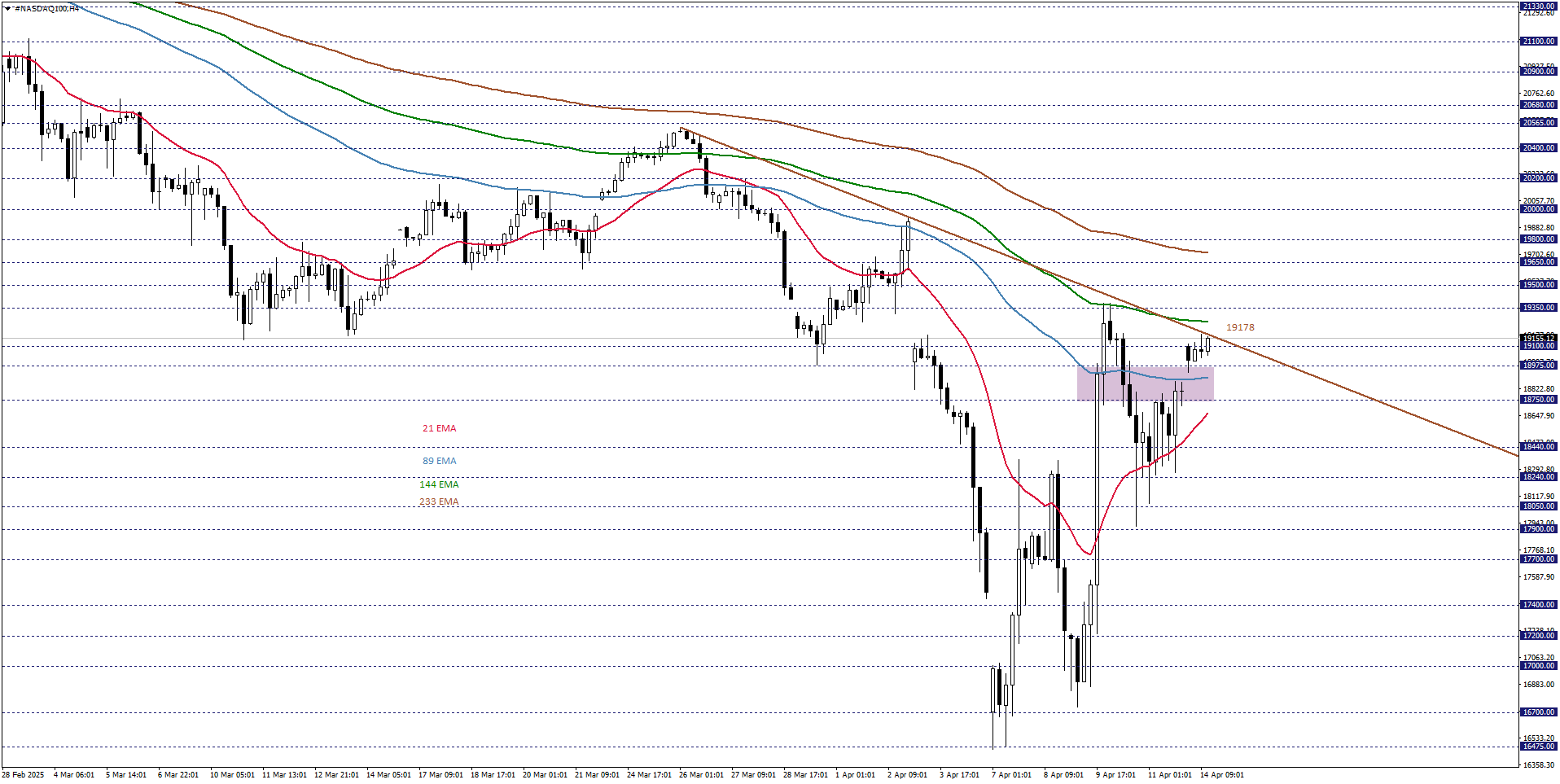Screen dimensions: 1560x784
Task: Click the 20762.60 price axis label
Action: pyautogui.click(x=1539, y=94)
